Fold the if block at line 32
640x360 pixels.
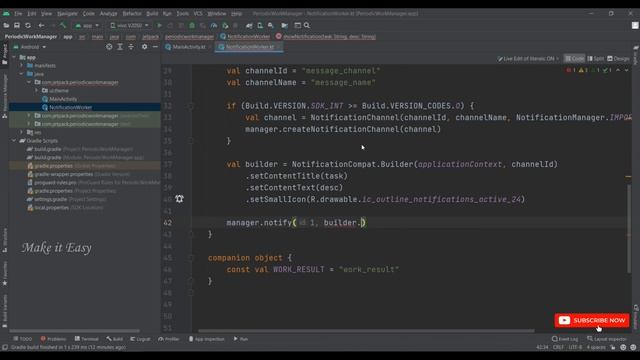191,106
